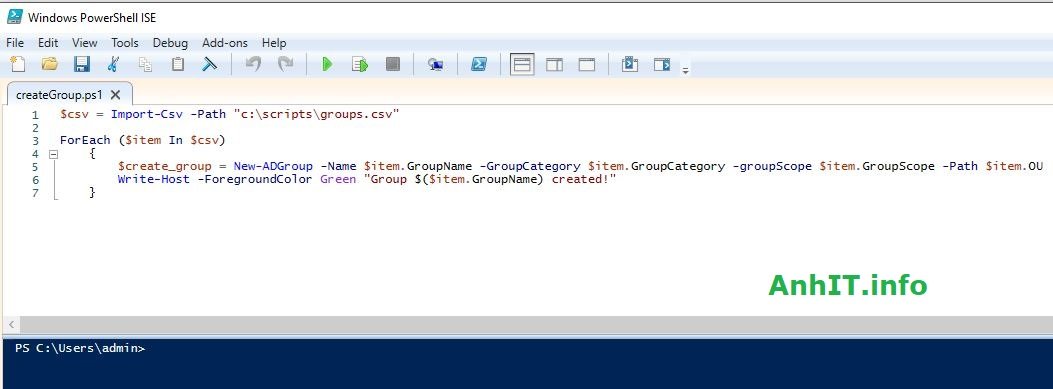
Task: Clear the console pane icon
Action: pyautogui.click(x=210, y=64)
